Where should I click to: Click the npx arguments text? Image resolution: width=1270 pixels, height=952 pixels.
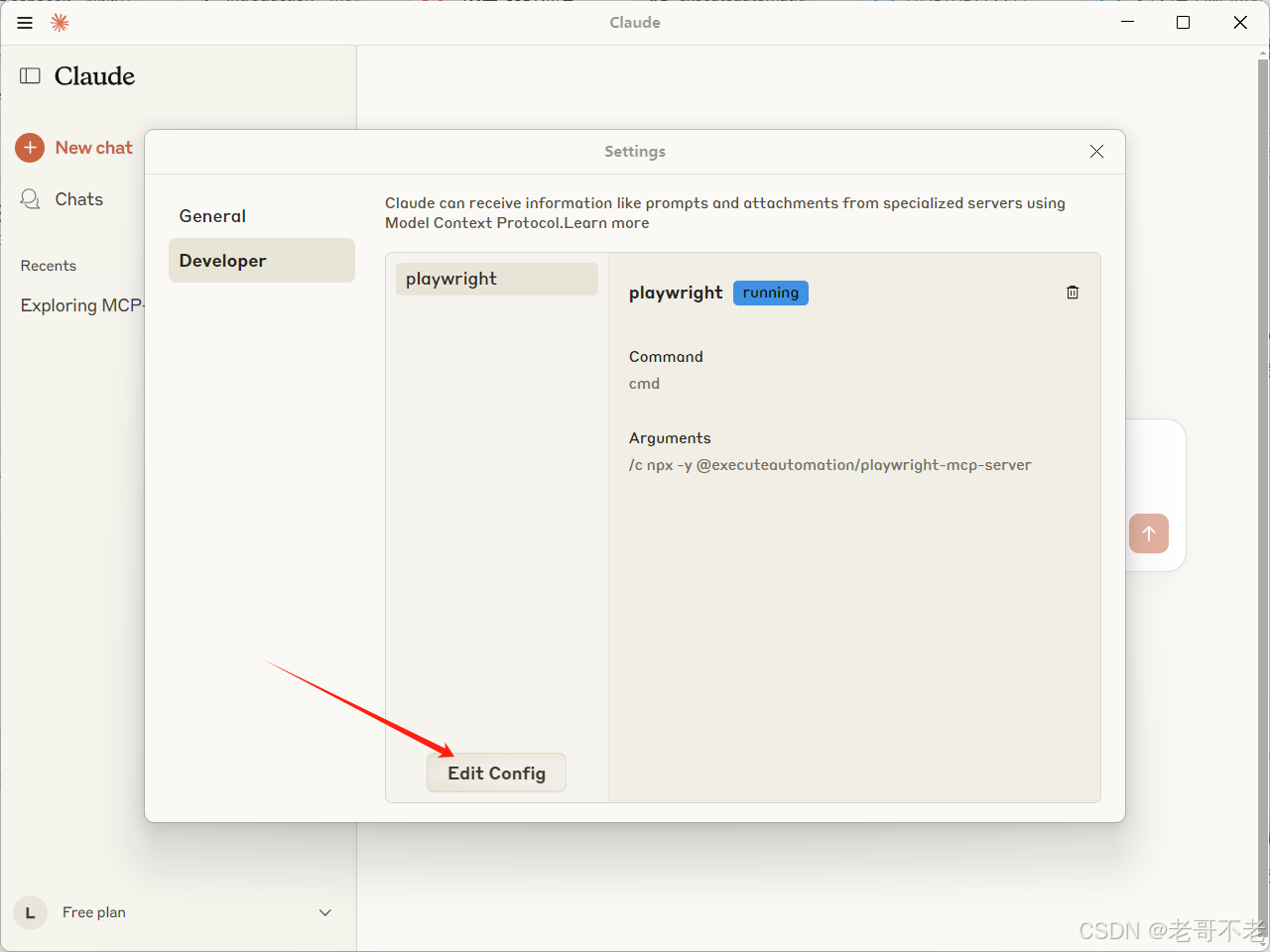tap(829, 465)
